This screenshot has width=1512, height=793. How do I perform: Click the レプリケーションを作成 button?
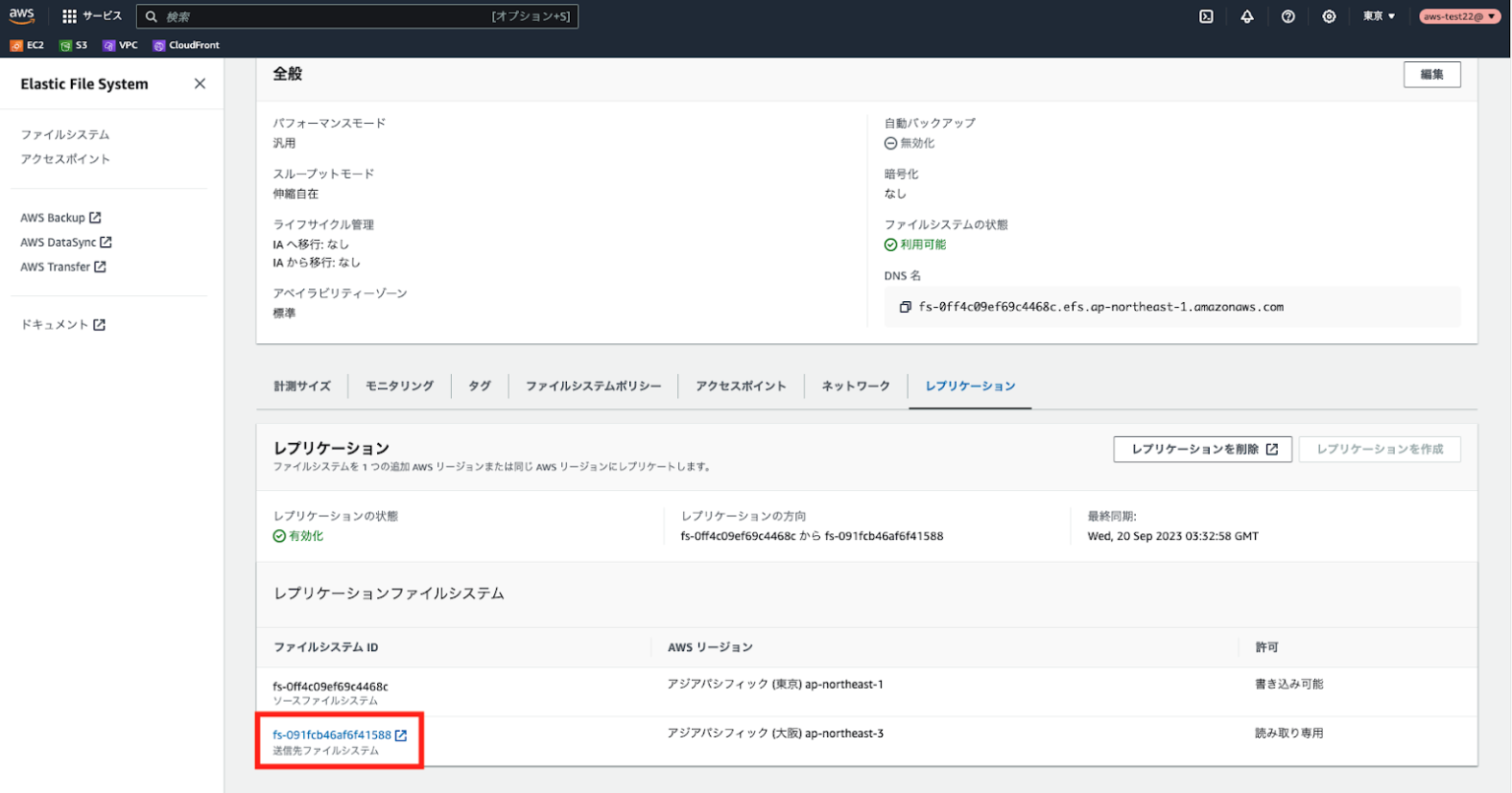coord(1380,450)
